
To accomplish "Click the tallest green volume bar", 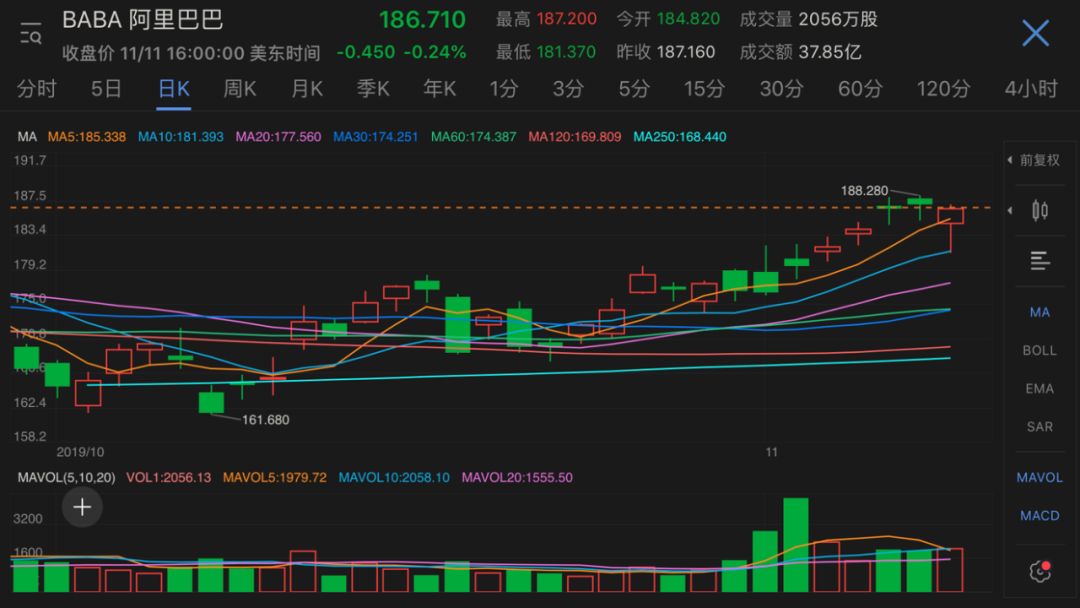I will 796,545.
